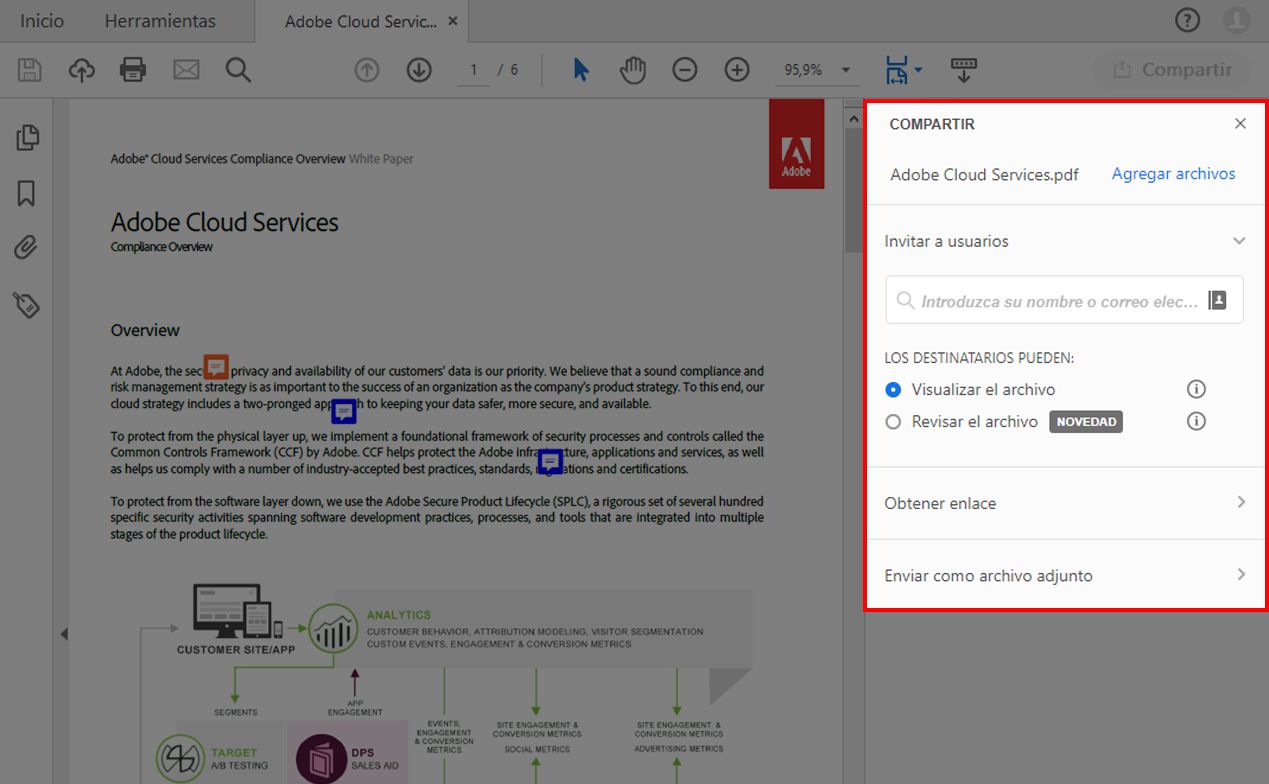Click the current page number field

point(474,70)
